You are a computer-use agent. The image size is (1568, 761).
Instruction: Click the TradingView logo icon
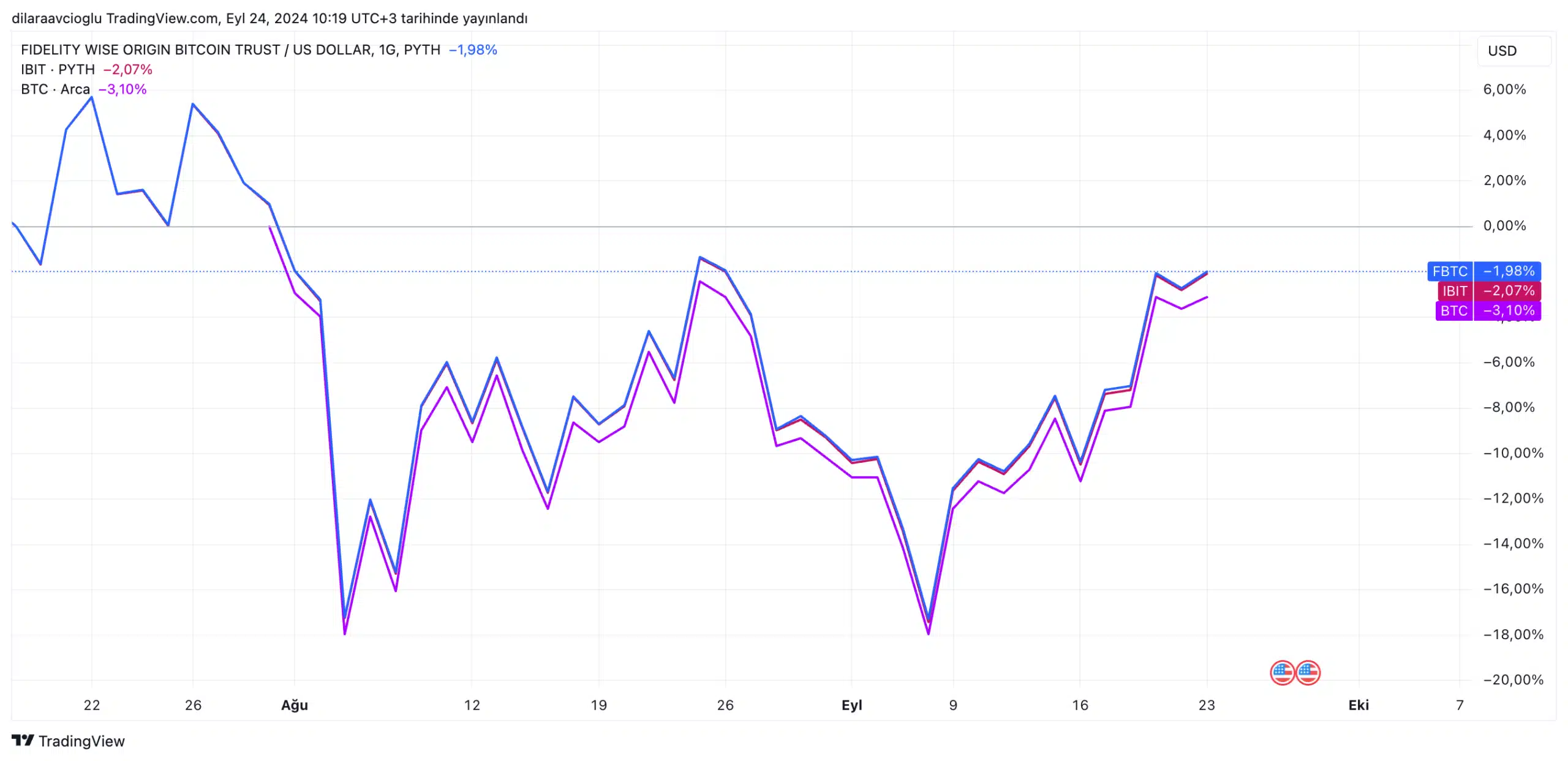coord(23,741)
